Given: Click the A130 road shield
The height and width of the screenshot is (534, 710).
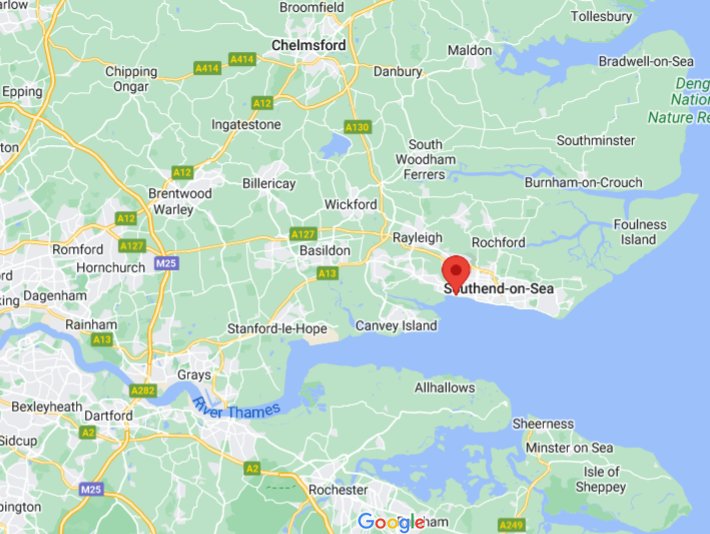Looking at the screenshot, I should pyautogui.click(x=358, y=127).
